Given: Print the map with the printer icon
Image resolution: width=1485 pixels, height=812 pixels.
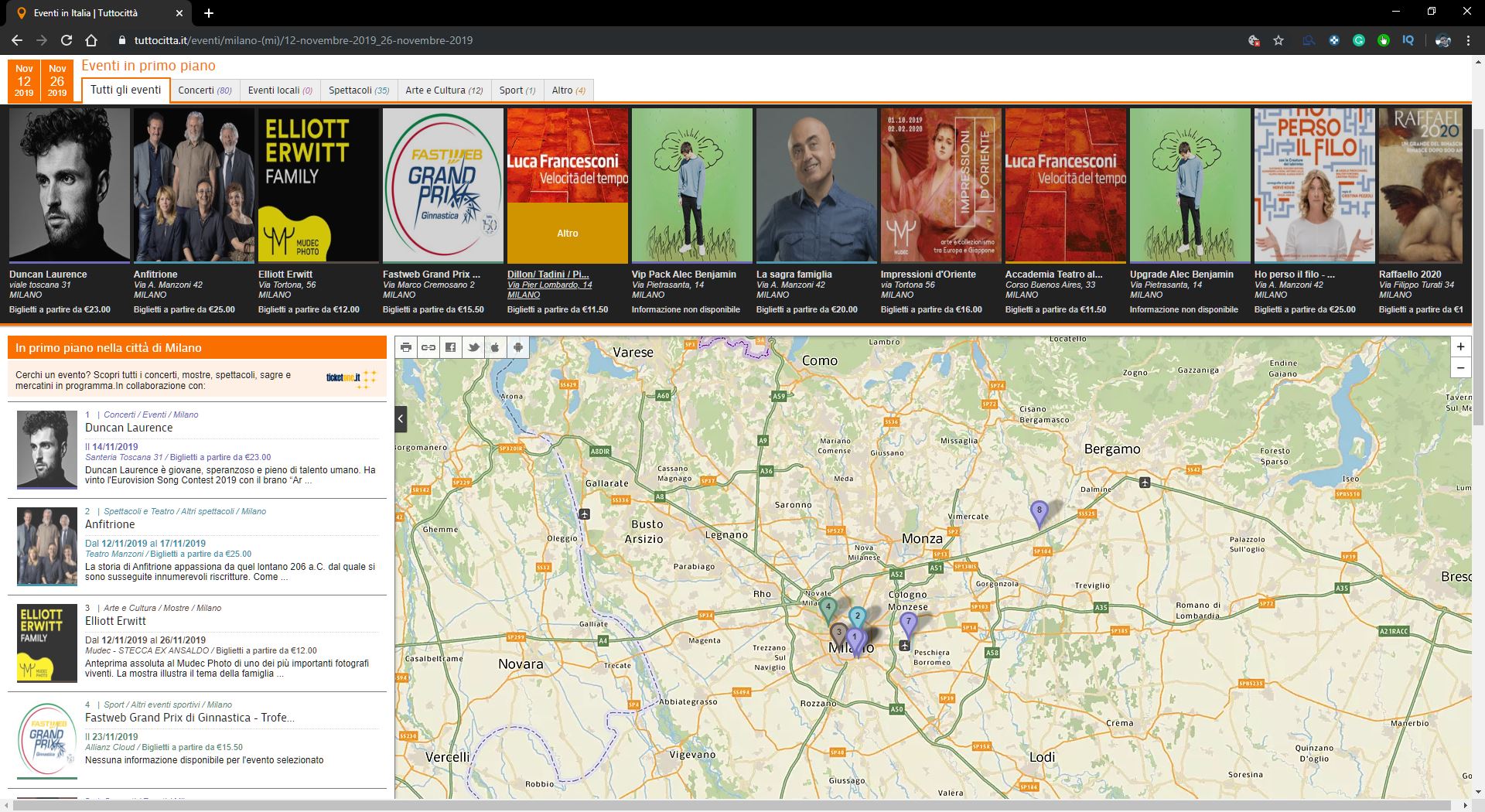Looking at the screenshot, I should 406,347.
